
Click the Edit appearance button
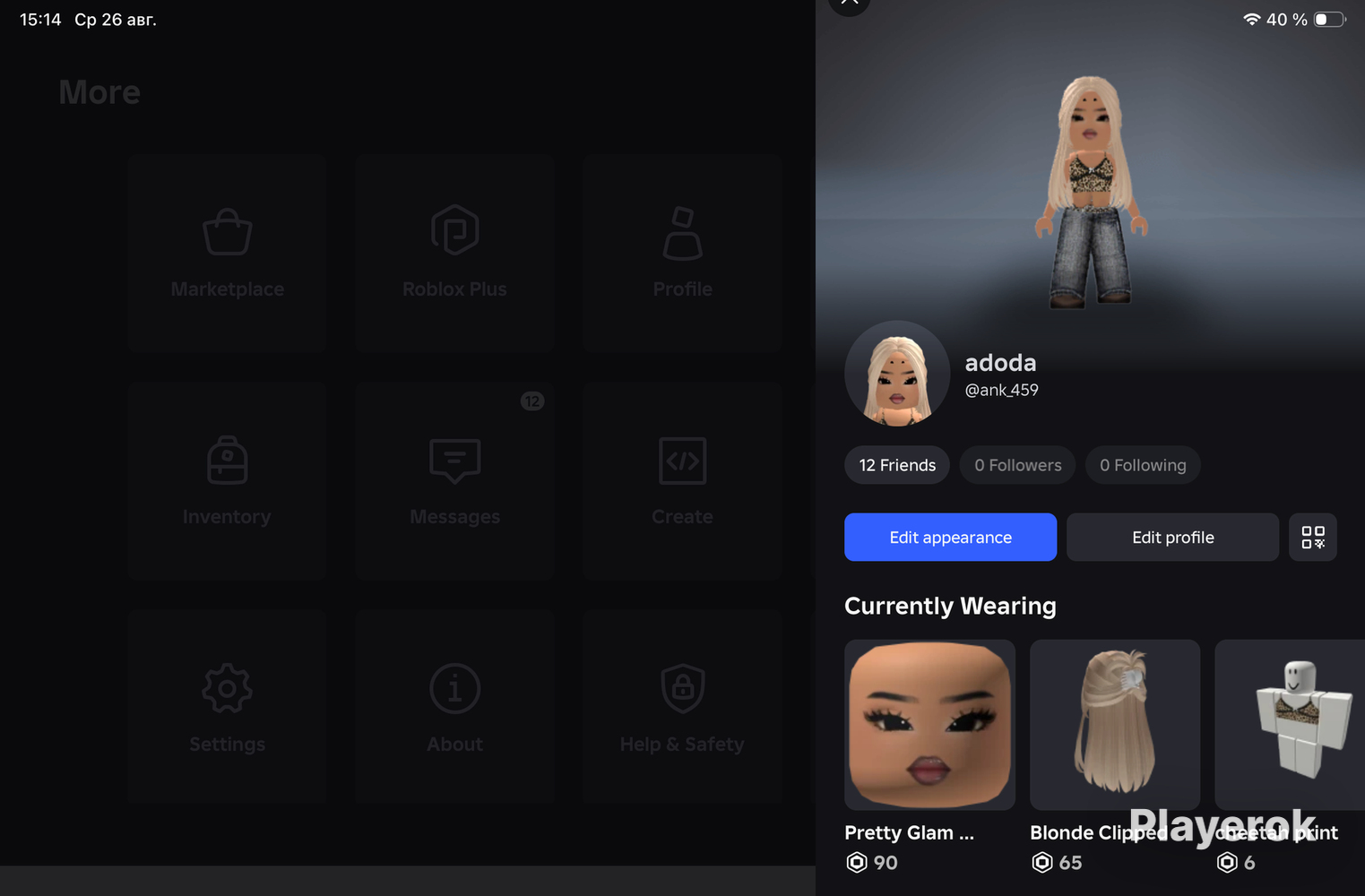[x=951, y=538]
